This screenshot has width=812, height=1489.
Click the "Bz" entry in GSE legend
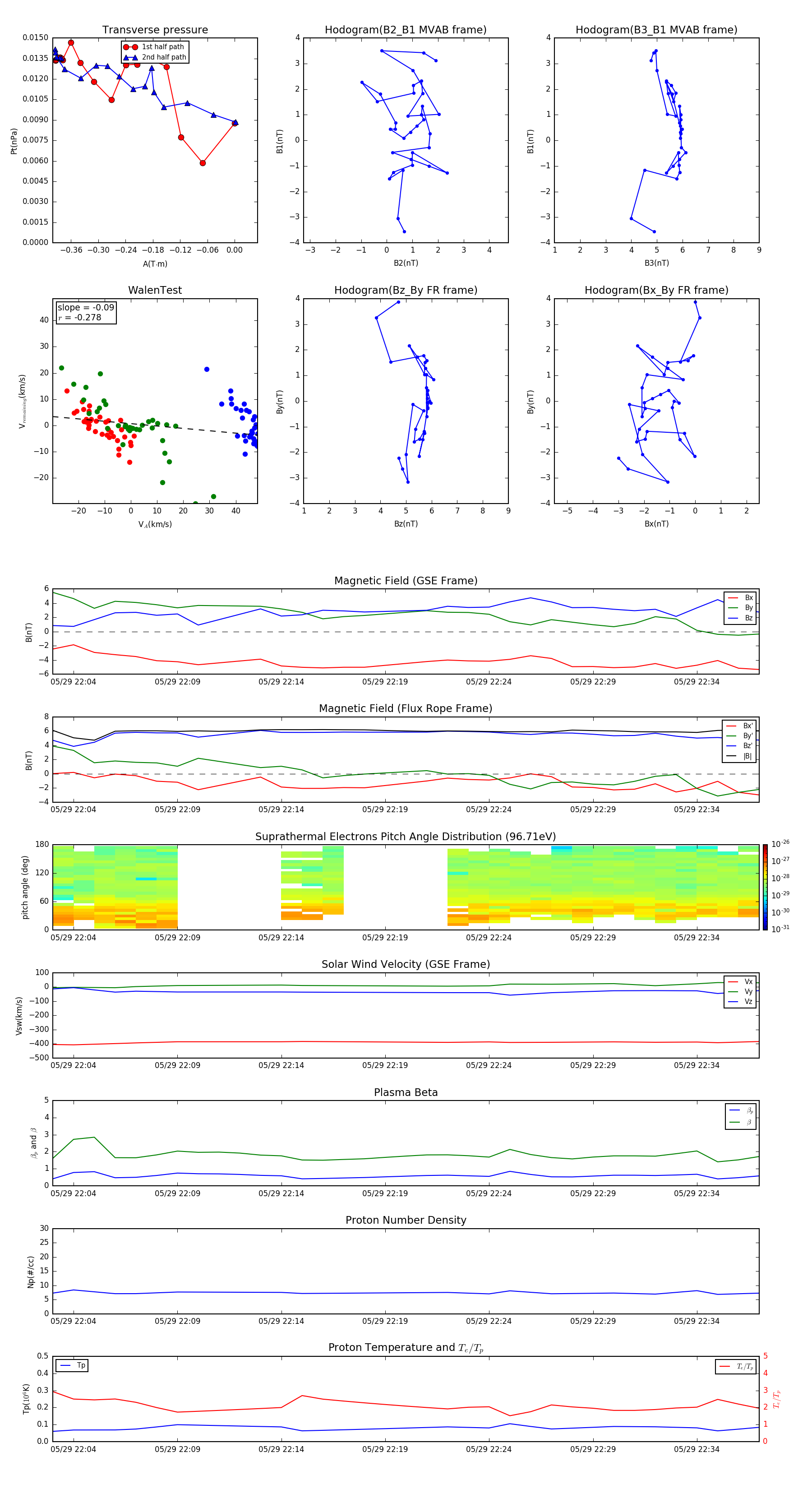click(740, 618)
